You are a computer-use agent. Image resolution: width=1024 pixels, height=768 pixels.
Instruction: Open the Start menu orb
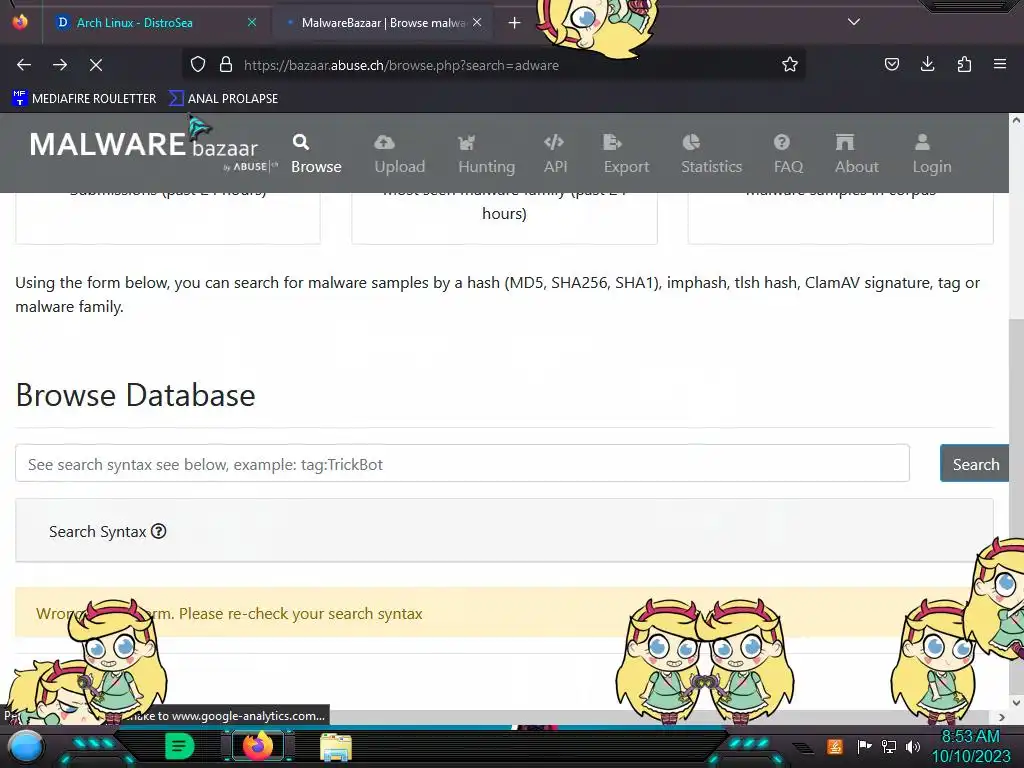[26, 747]
